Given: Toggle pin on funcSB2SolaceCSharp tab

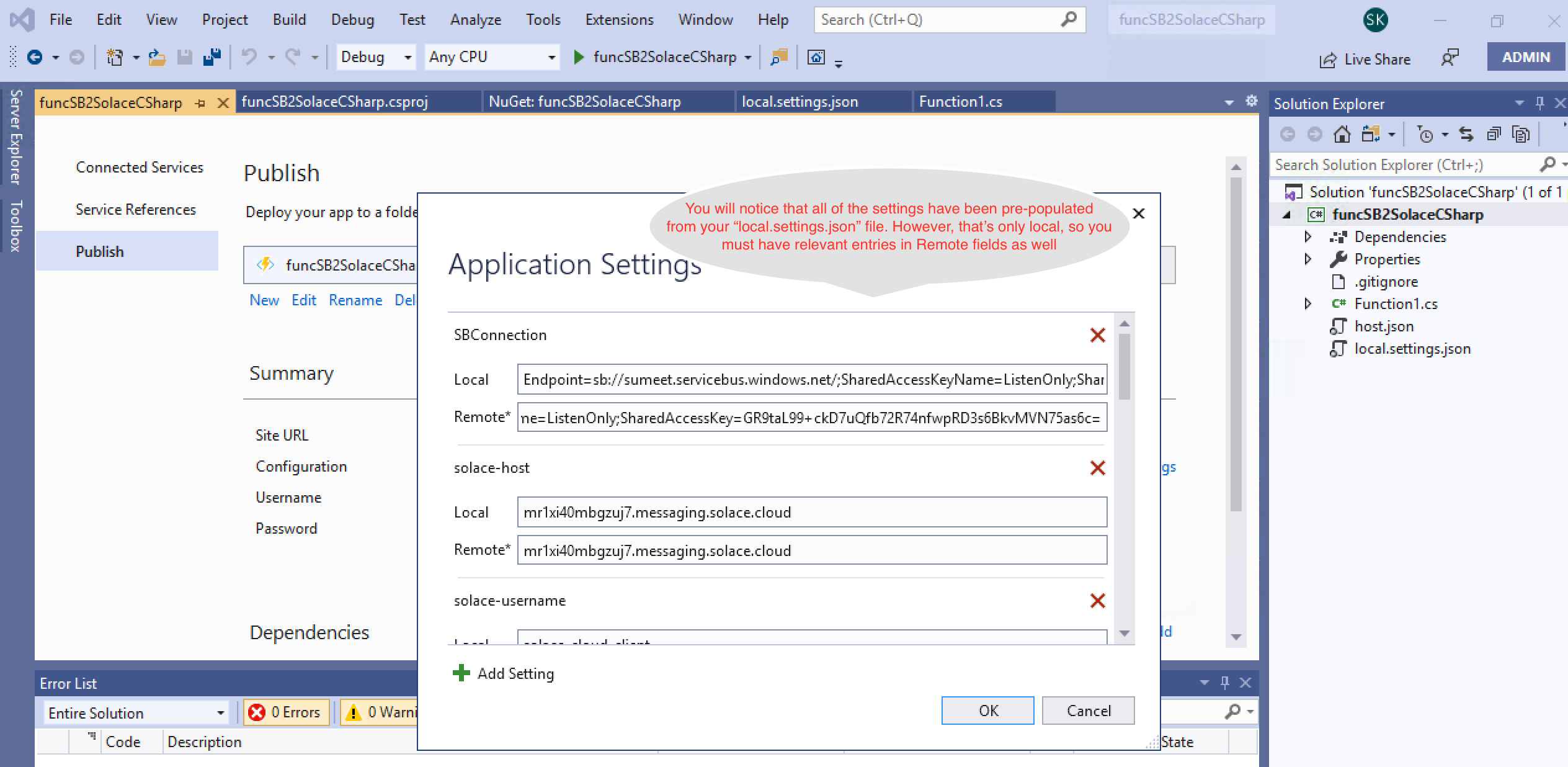Looking at the screenshot, I should click(x=200, y=103).
